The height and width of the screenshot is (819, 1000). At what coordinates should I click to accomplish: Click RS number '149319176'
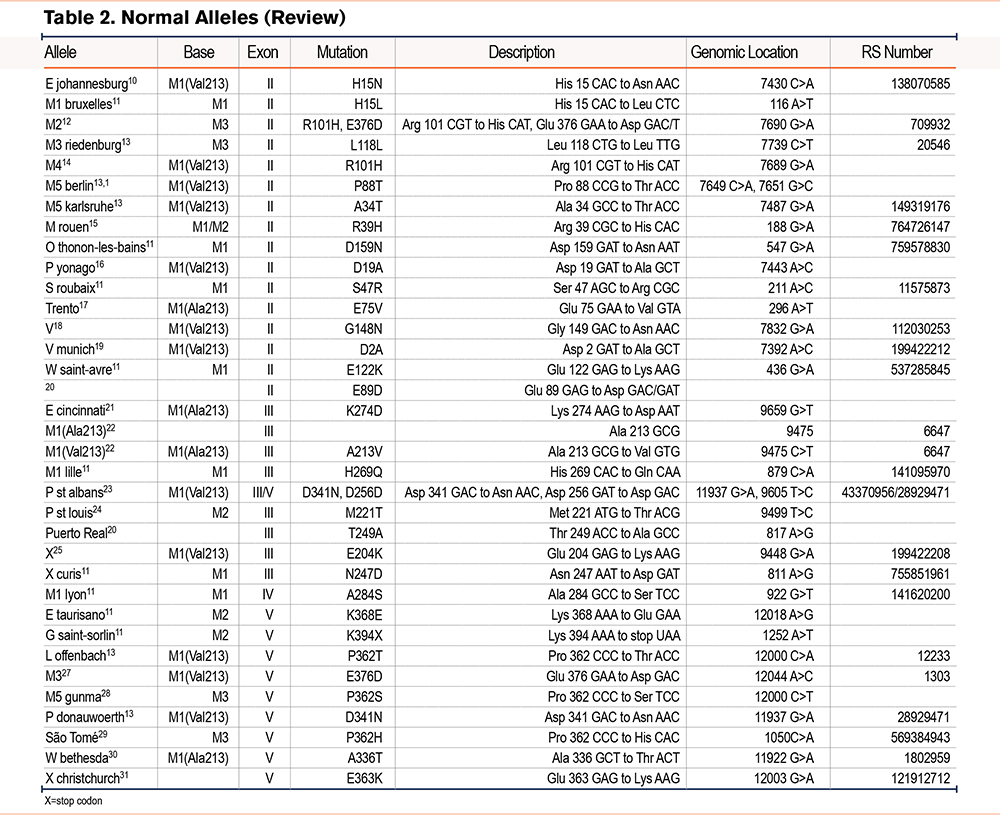pos(920,206)
